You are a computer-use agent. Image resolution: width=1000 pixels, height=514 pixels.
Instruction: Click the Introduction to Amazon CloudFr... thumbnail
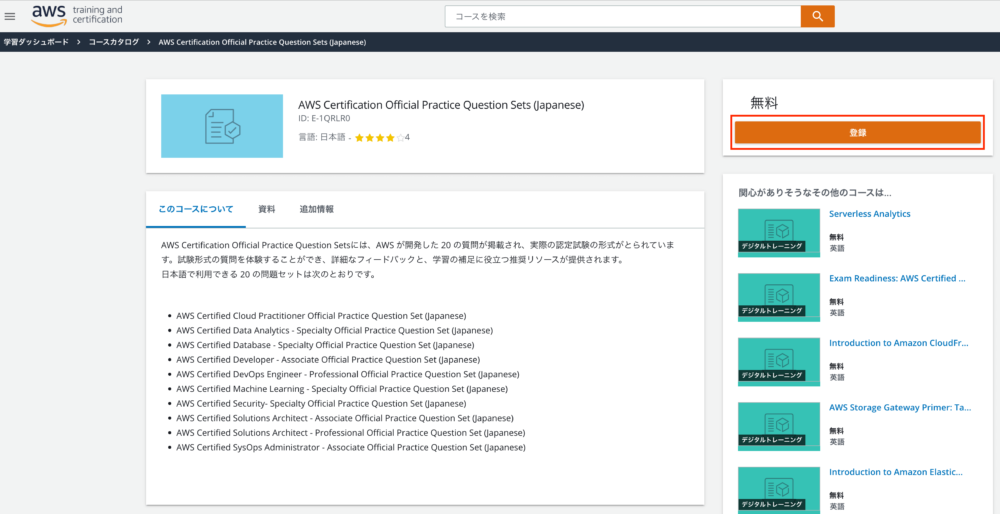pyautogui.click(x=779, y=362)
